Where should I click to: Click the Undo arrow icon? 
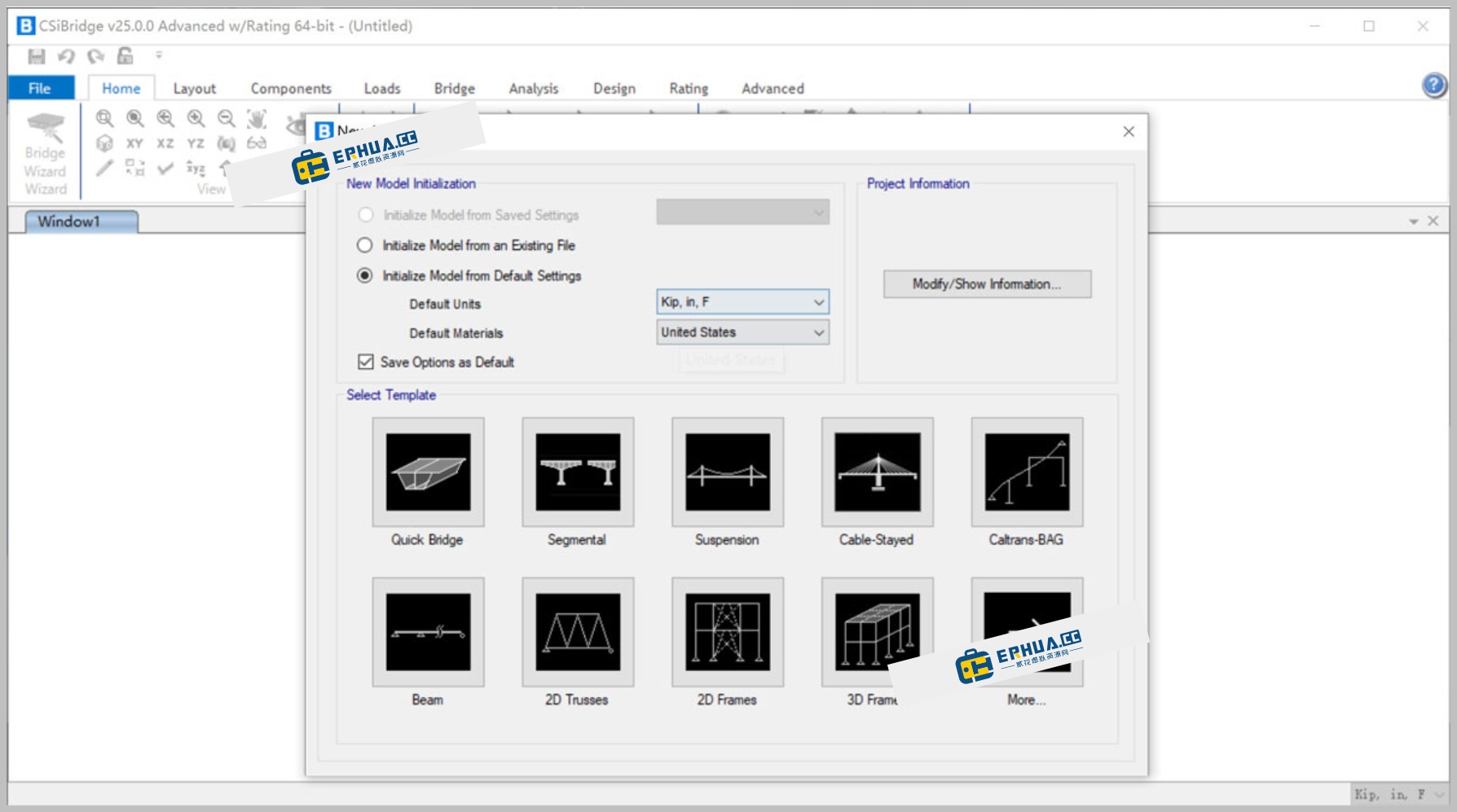pyautogui.click(x=66, y=55)
